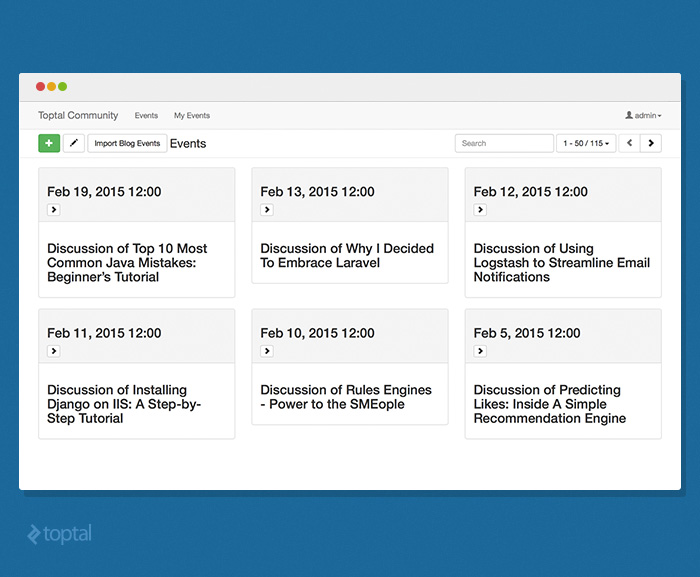Click the Feb 13, 2015 12:00 date heading

[x=317, y=192]
